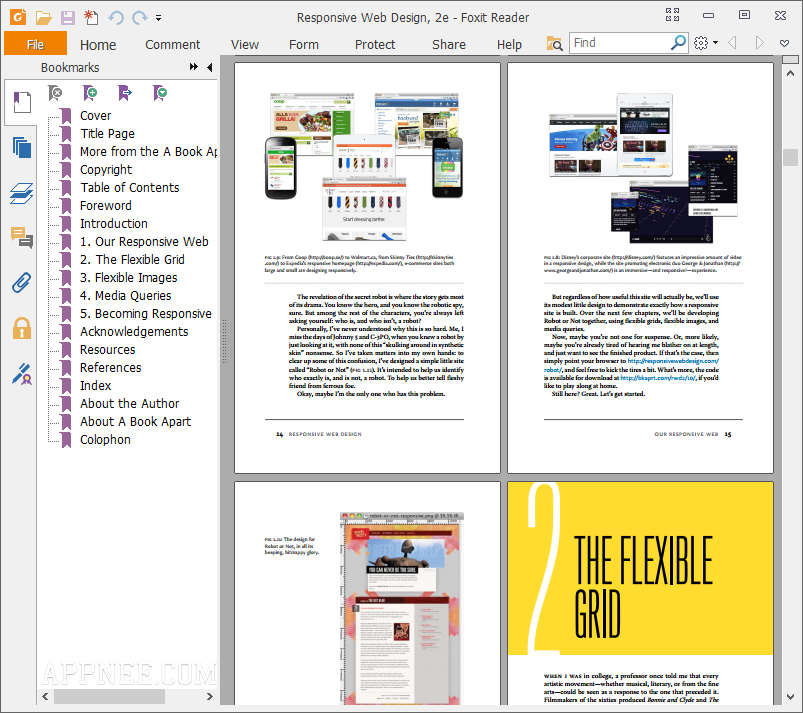Jump to the Copyright bookmark
803x713 pixels.
coord(106,170)
